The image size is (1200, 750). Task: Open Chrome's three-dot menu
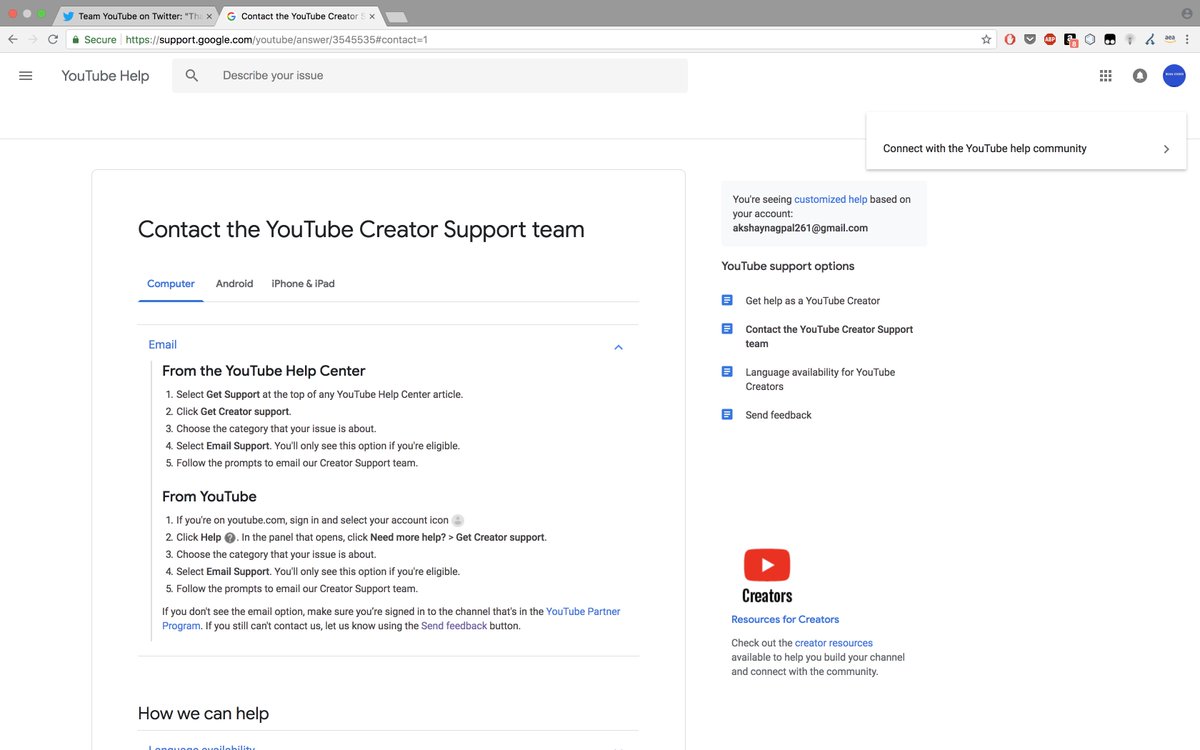point(1187,39)
